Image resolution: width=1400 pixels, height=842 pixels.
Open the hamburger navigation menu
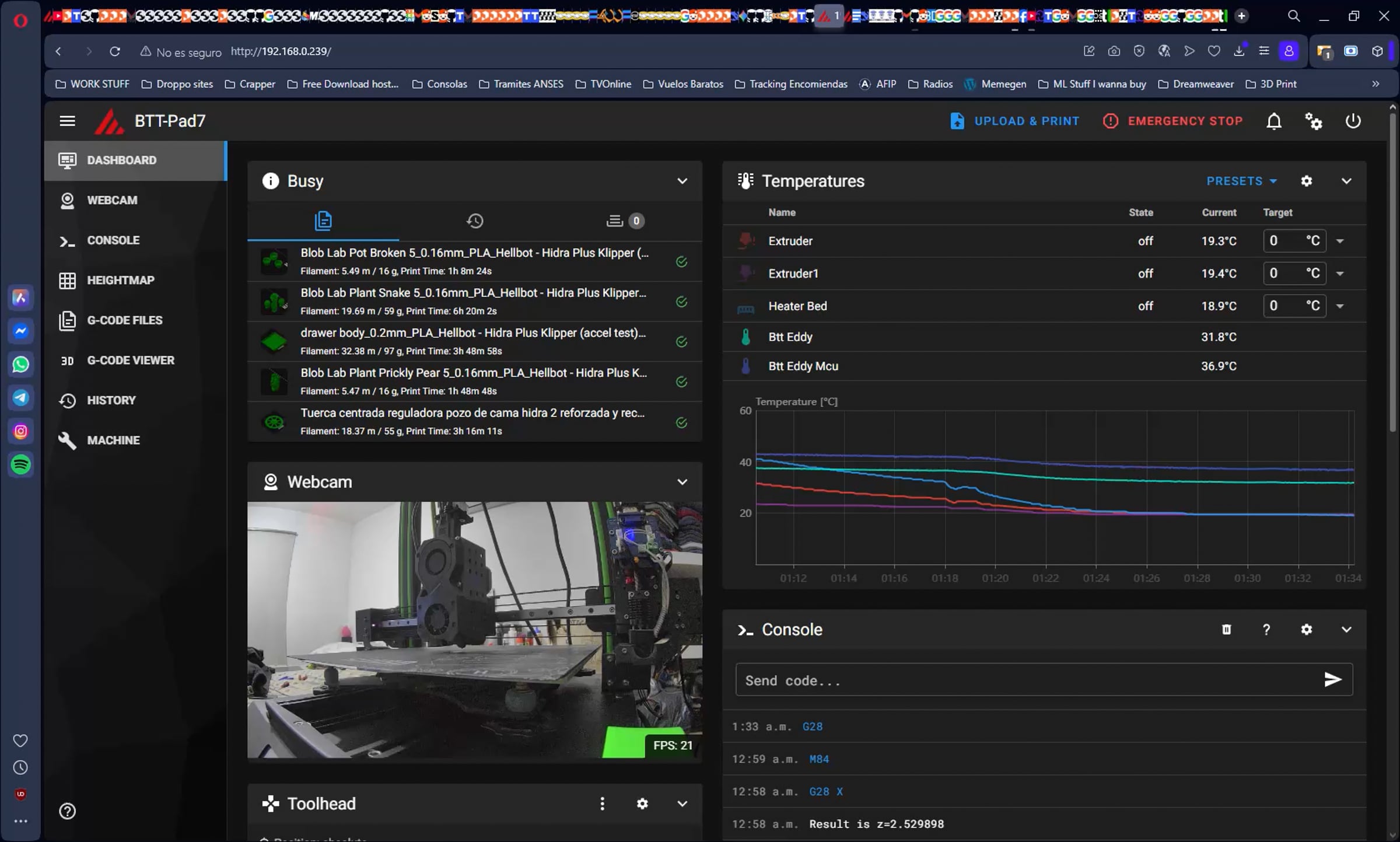tap(67, 121)
